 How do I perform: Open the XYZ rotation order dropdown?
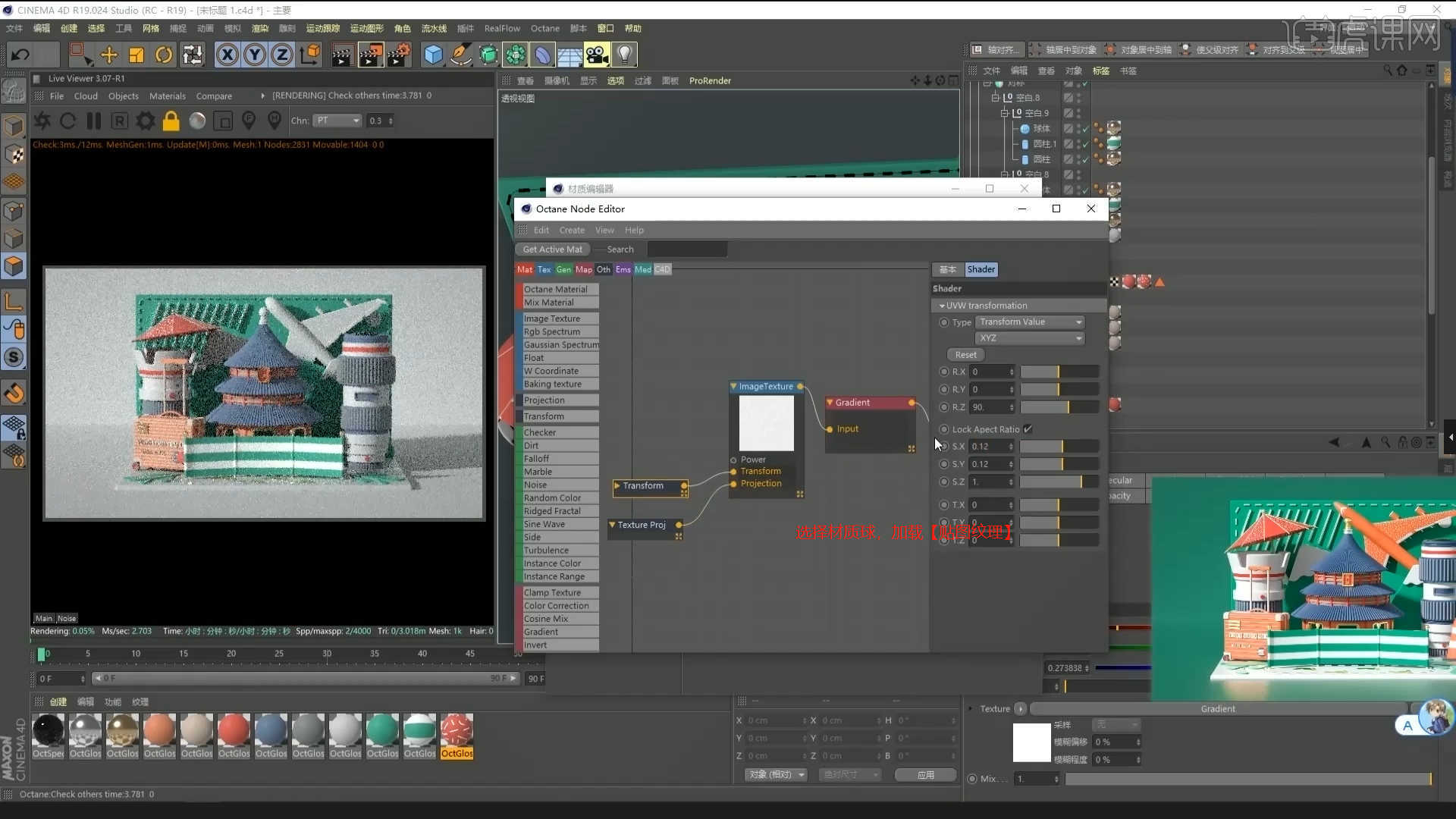tap(1030, 338)
